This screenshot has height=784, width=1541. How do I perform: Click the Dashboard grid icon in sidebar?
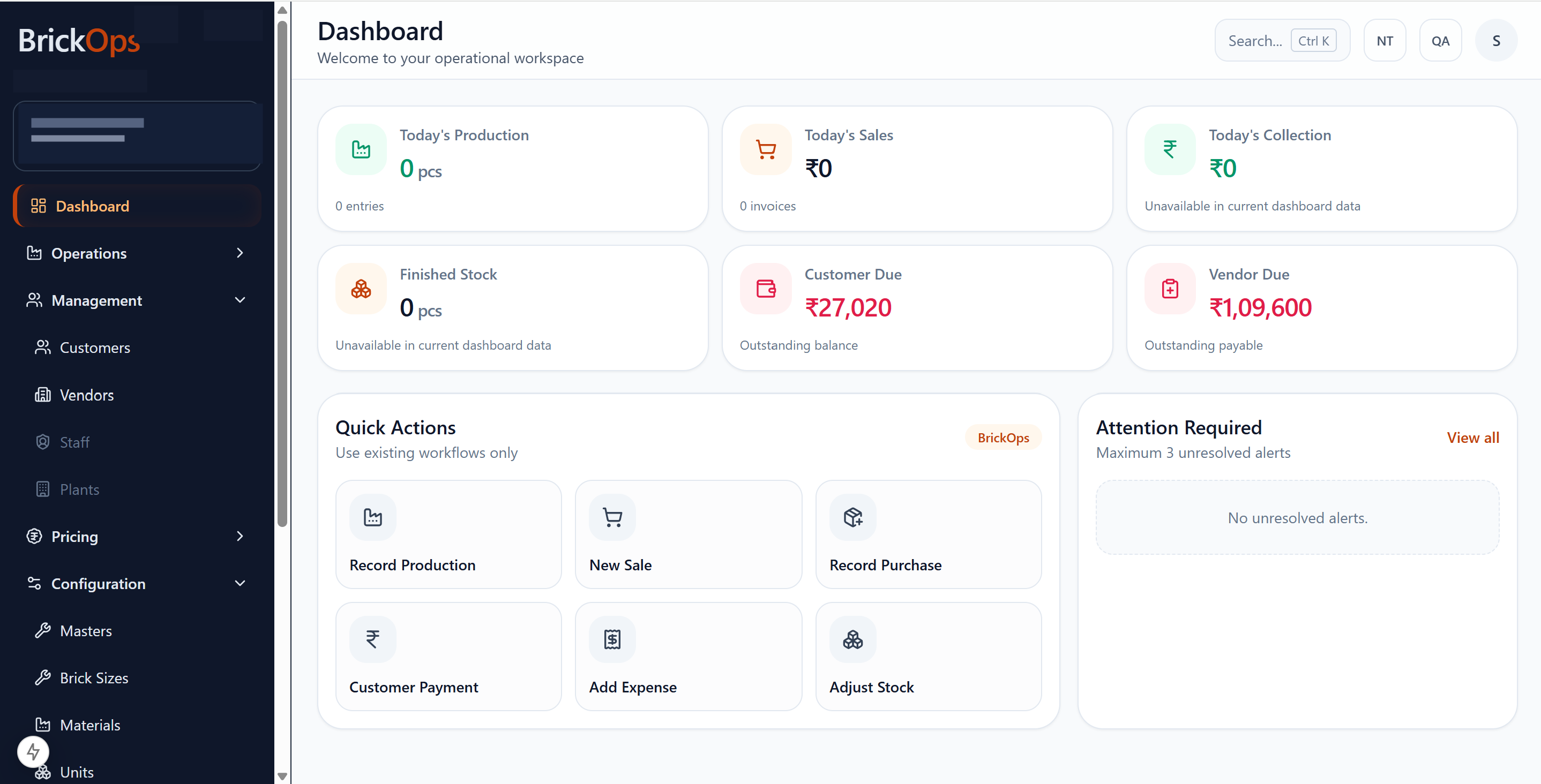38,206
